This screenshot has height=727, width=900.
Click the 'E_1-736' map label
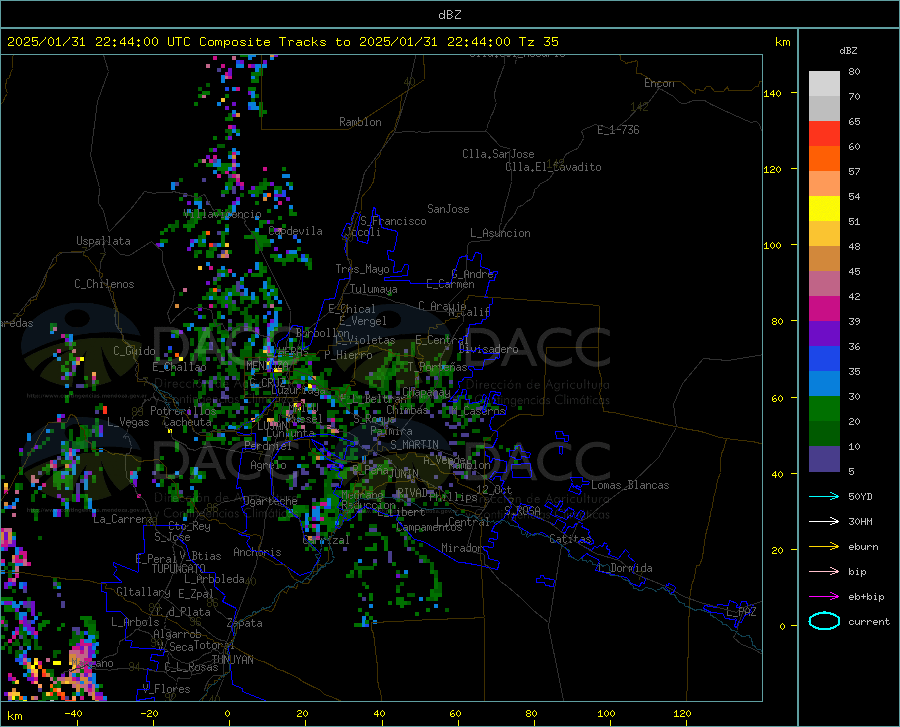(618, 130)
